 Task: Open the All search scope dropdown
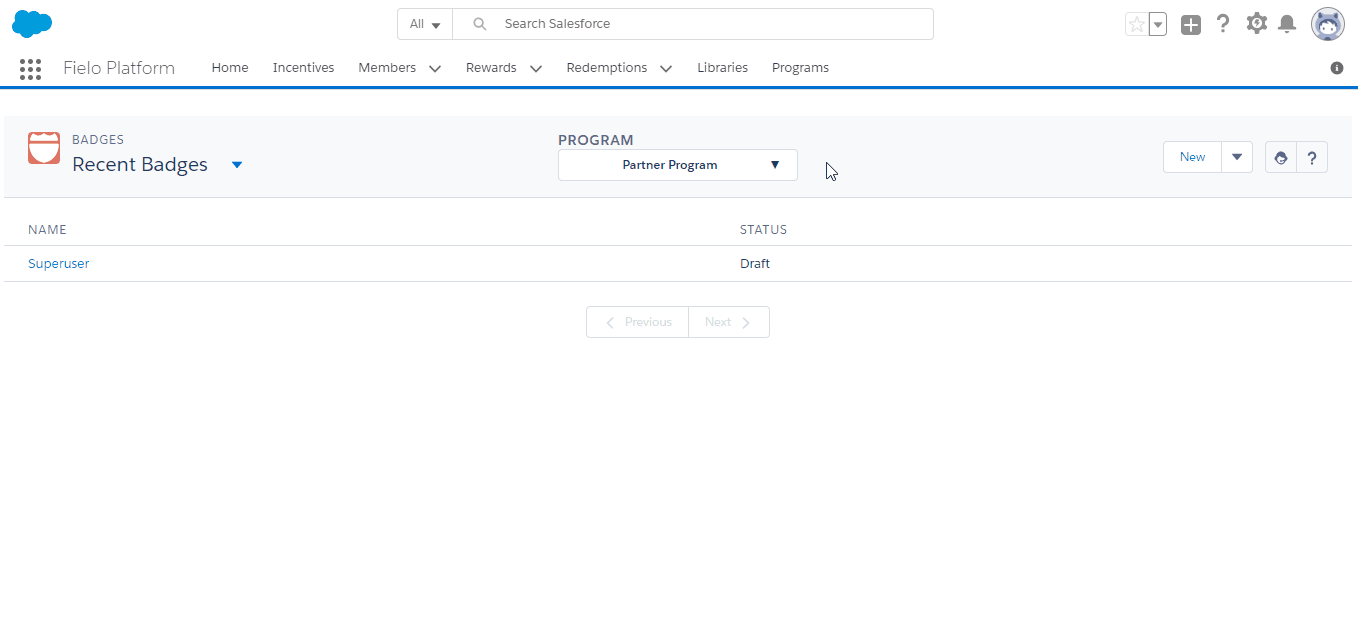(425, 24)
